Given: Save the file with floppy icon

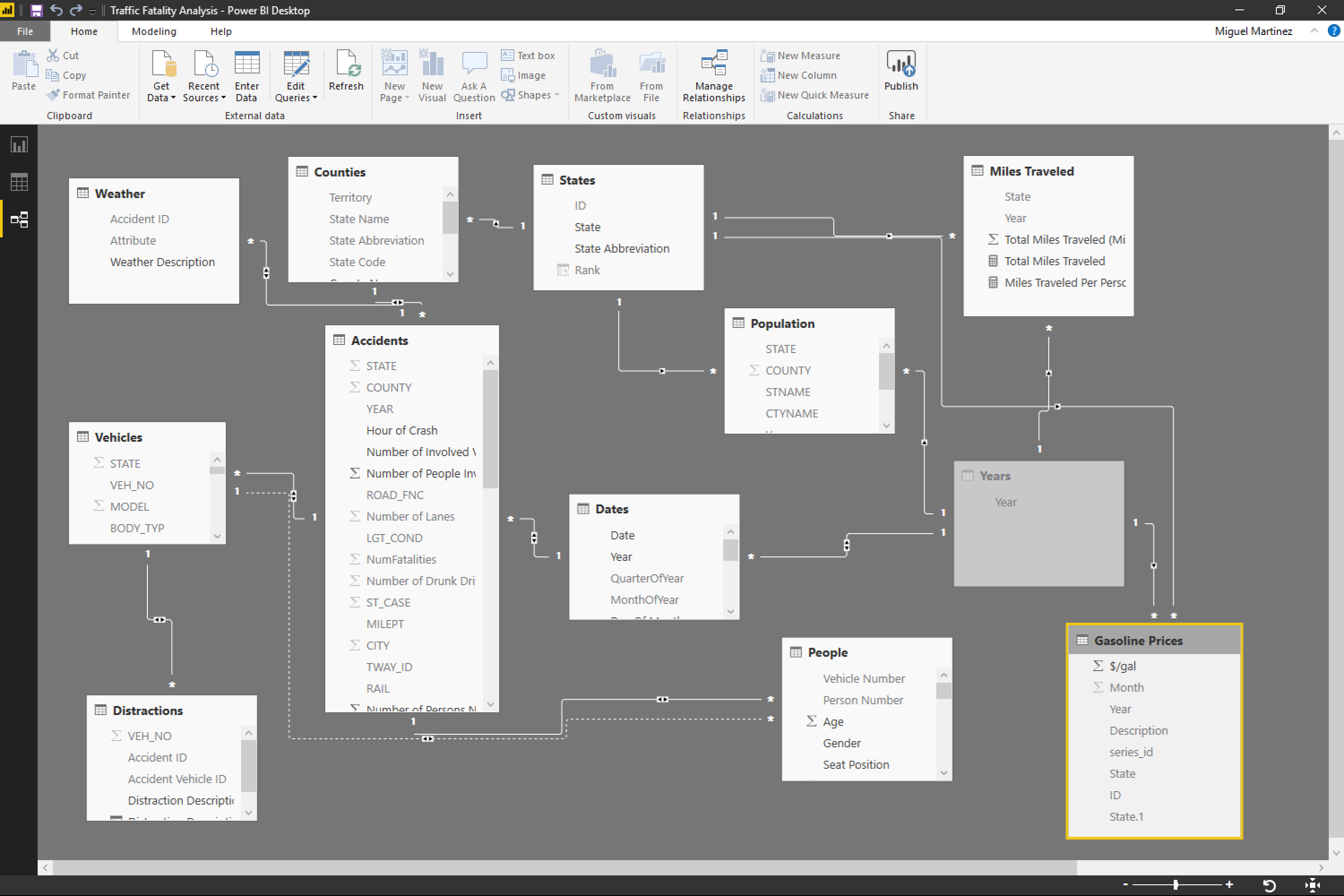Looking at the screenshot, I should coord(36,10).
